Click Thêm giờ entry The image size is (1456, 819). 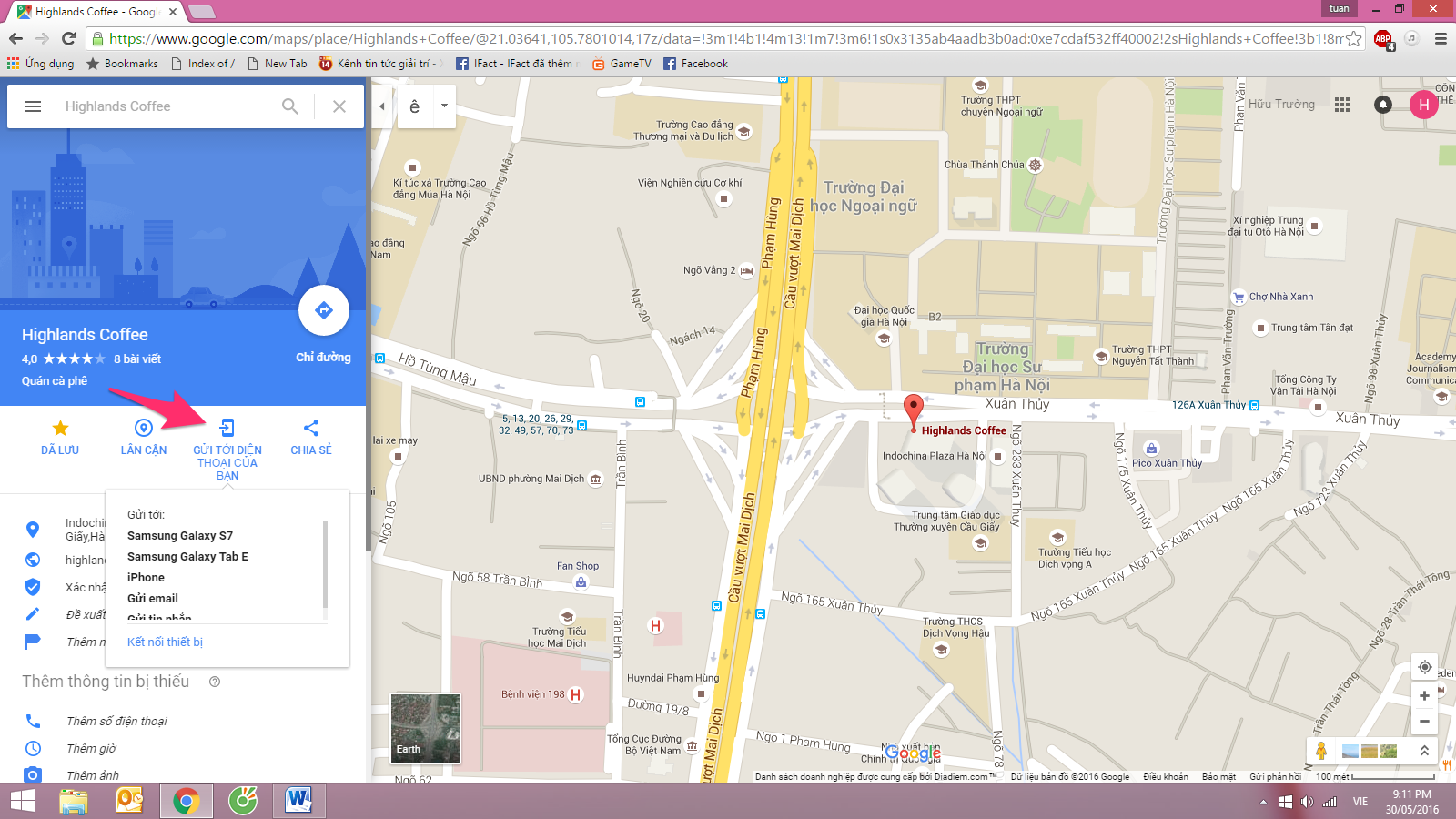coord(91,749)
